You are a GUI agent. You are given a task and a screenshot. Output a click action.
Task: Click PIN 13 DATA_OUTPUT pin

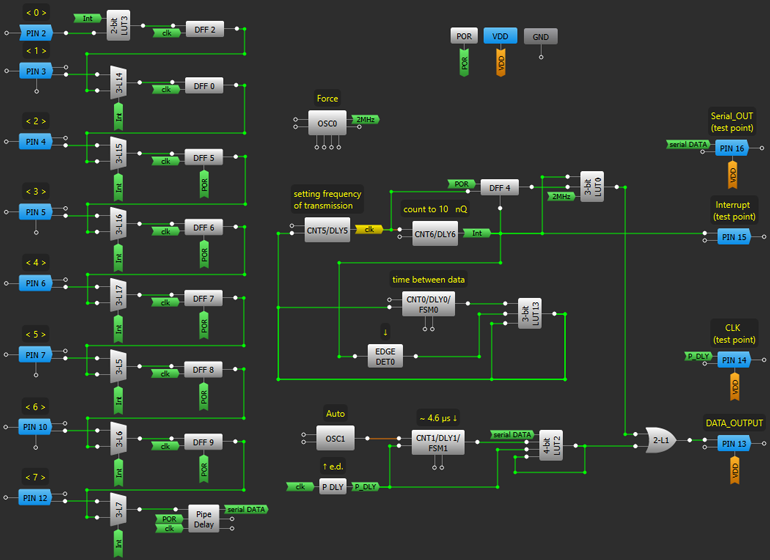click(733, 443)
